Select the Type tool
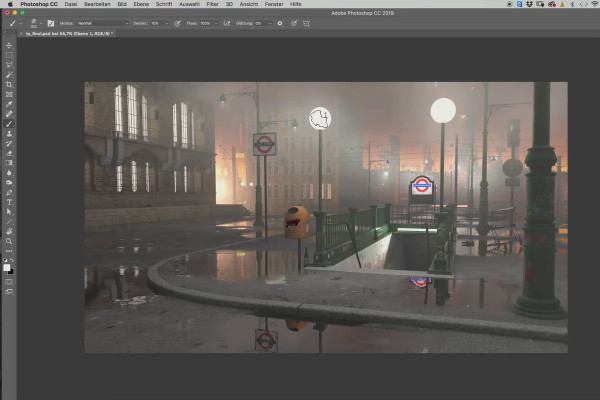Screen dimensions: 600x400 9,202
